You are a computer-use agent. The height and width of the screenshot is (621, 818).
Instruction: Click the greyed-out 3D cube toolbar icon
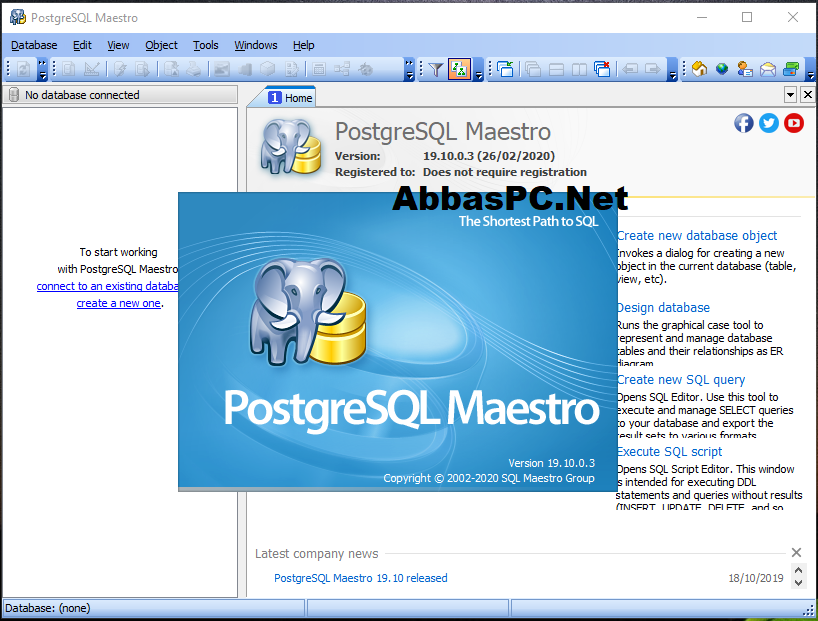pyautogui.click(x=268, y=69)
